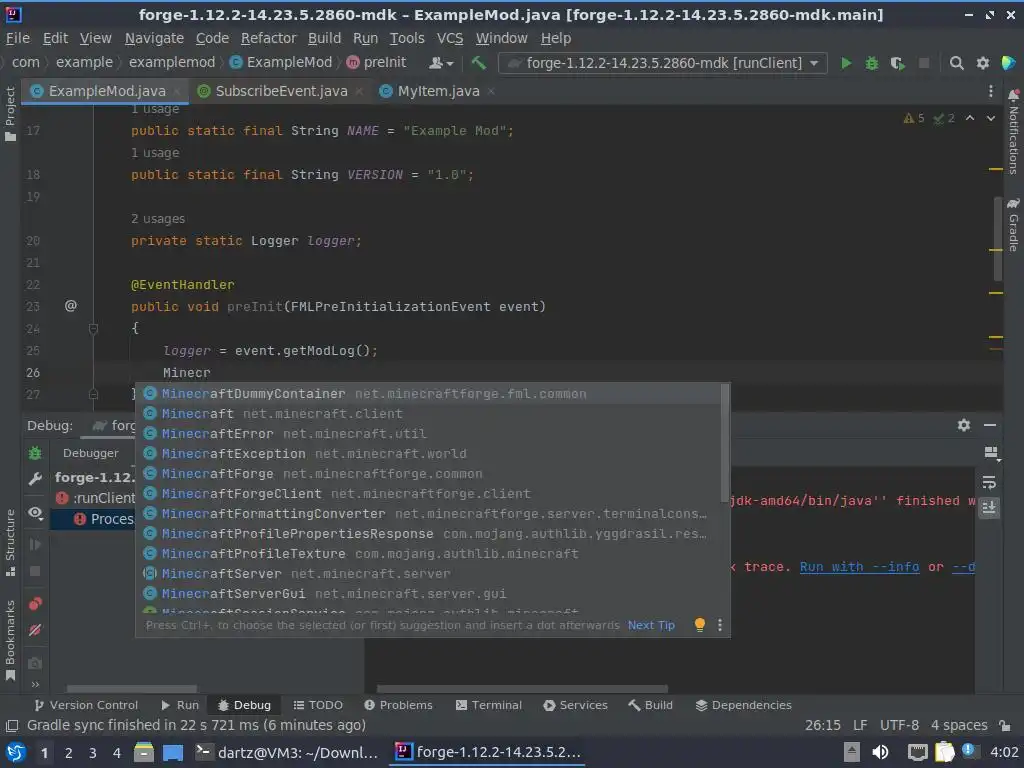1024x768 pixels.
Task: Open Search Everywhere magnifier icon
Action: click(x=956, y=63)
